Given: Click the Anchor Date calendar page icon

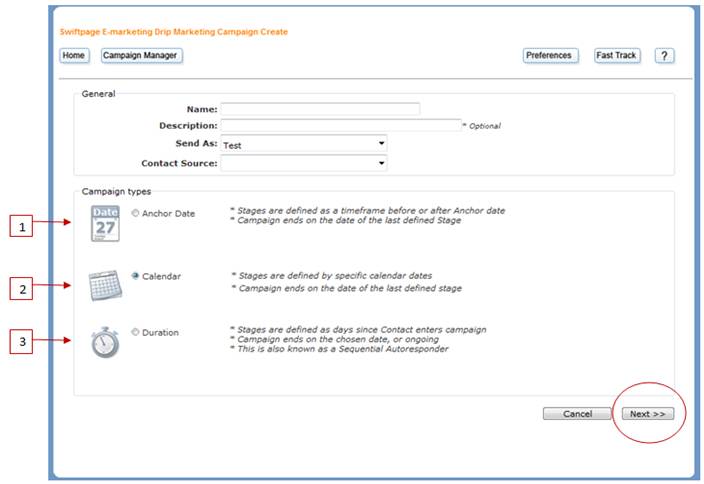Looking at the screenshot, I should click(105, 224).
